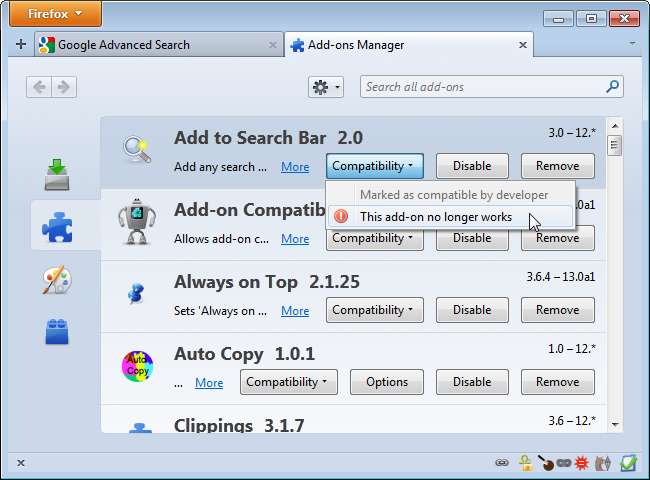
Task: Open Compatibility dropdown for Always on Top
Action: point(375,310)
